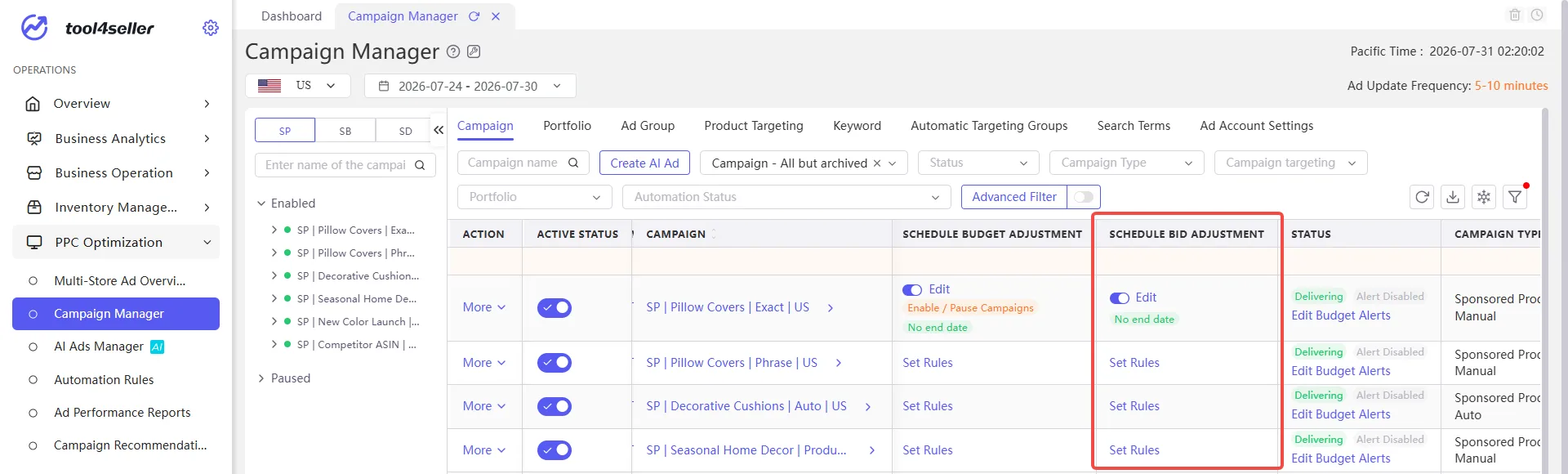The height and width of the screenshot is (474, 1568).
Task: Switch to the Keyword tab
Action: point(857,126)
